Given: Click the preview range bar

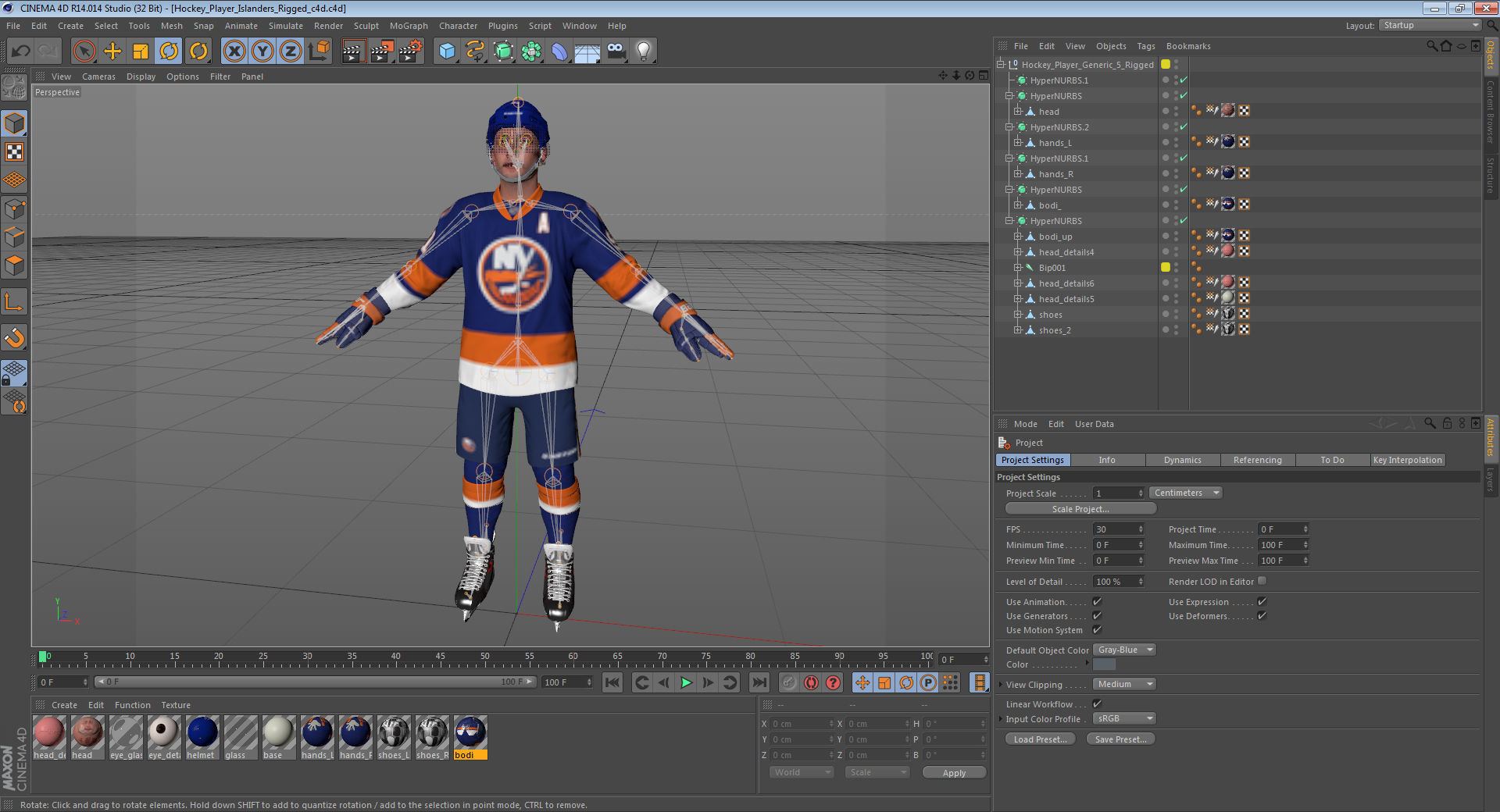Looking at the screenshot, I should [315, 682].
